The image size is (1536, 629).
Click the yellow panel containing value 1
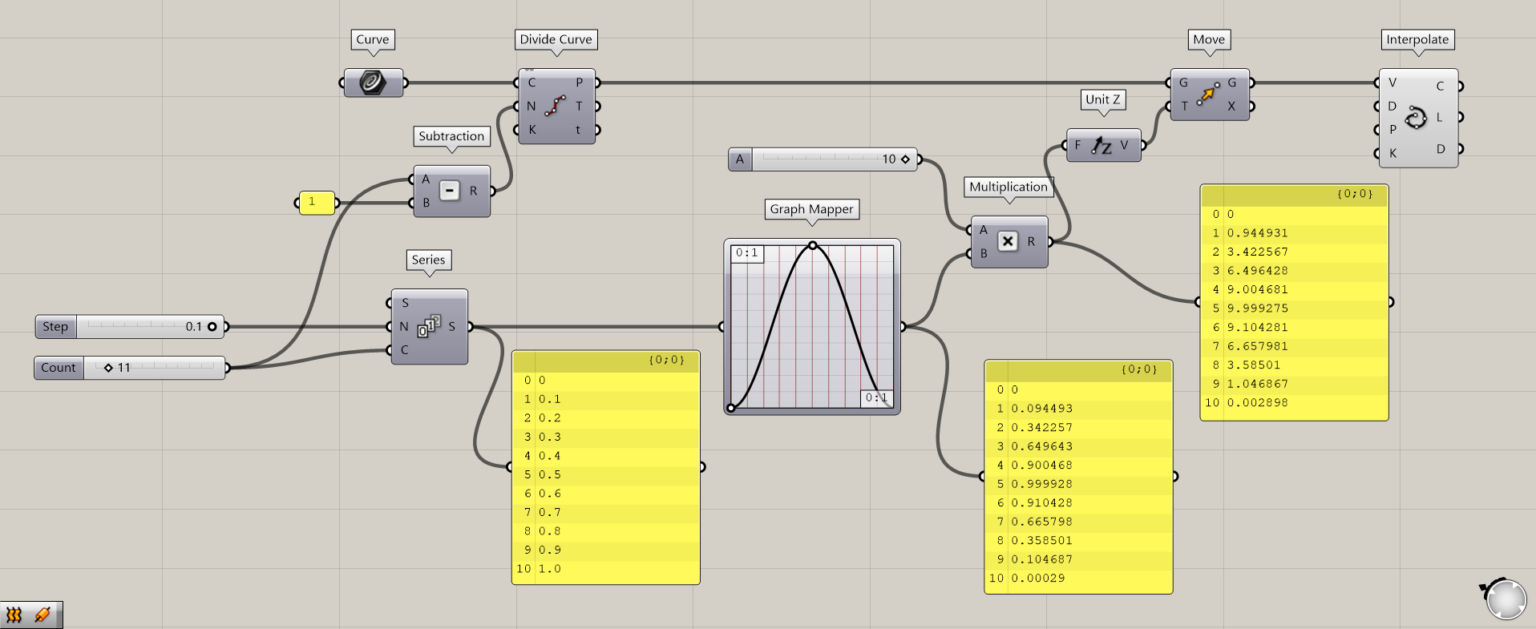(316, 202)
